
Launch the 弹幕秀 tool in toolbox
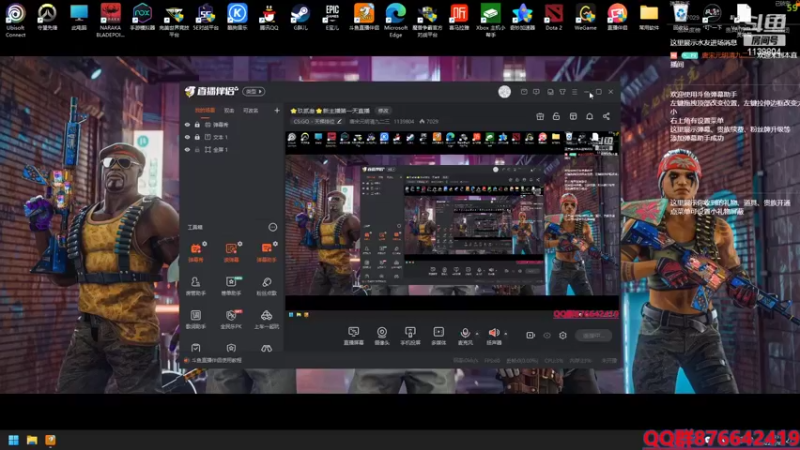click(x=196, y=253)
